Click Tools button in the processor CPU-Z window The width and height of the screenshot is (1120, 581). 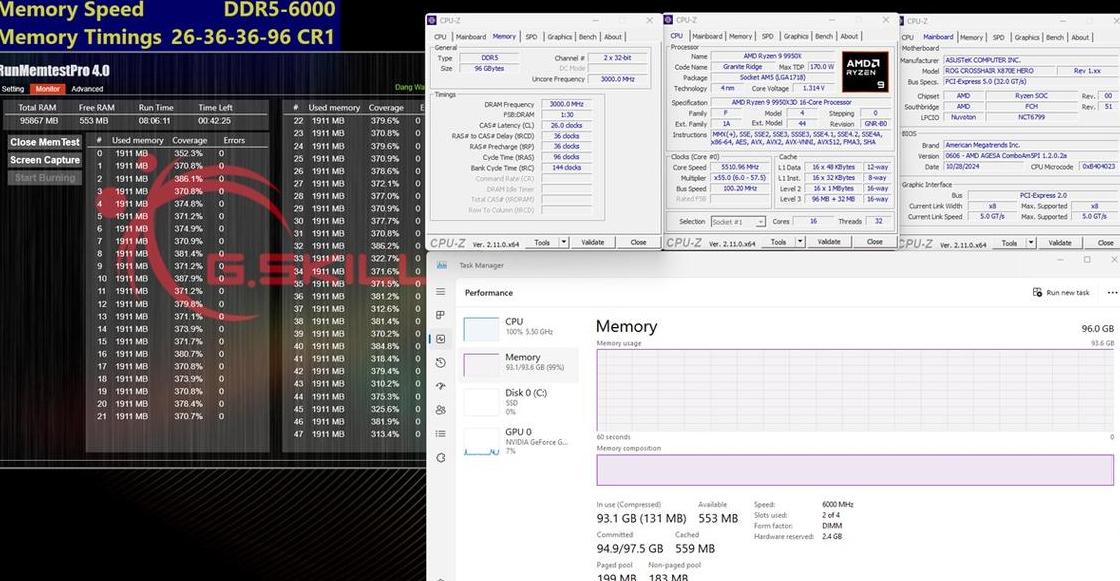779,242
